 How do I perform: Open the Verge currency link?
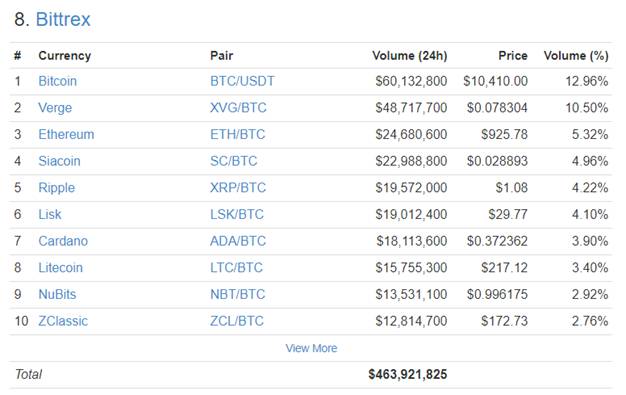coord(55,108)
